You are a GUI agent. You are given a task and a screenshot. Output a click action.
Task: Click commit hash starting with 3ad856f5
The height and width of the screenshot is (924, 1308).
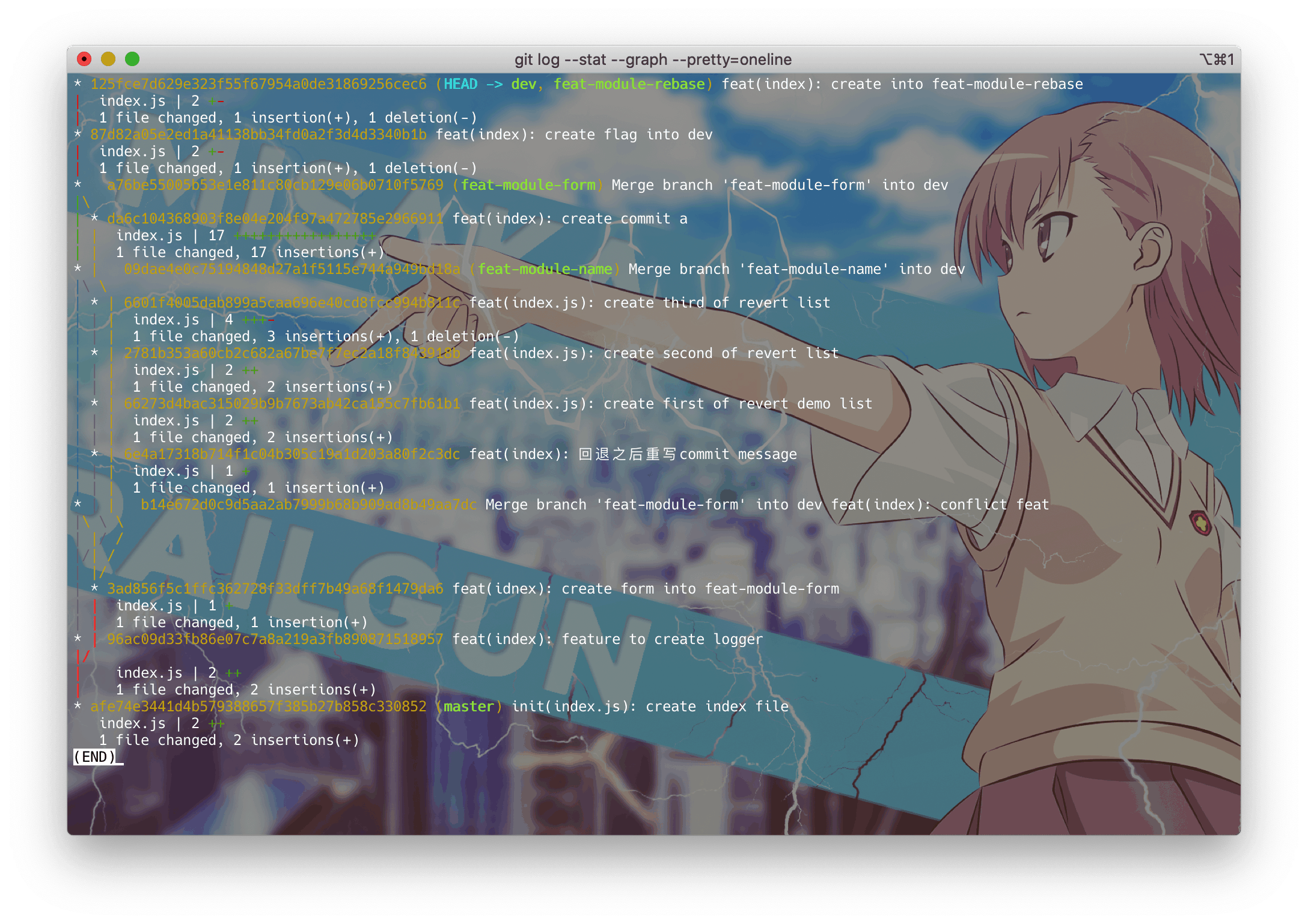tap(275, 589)
